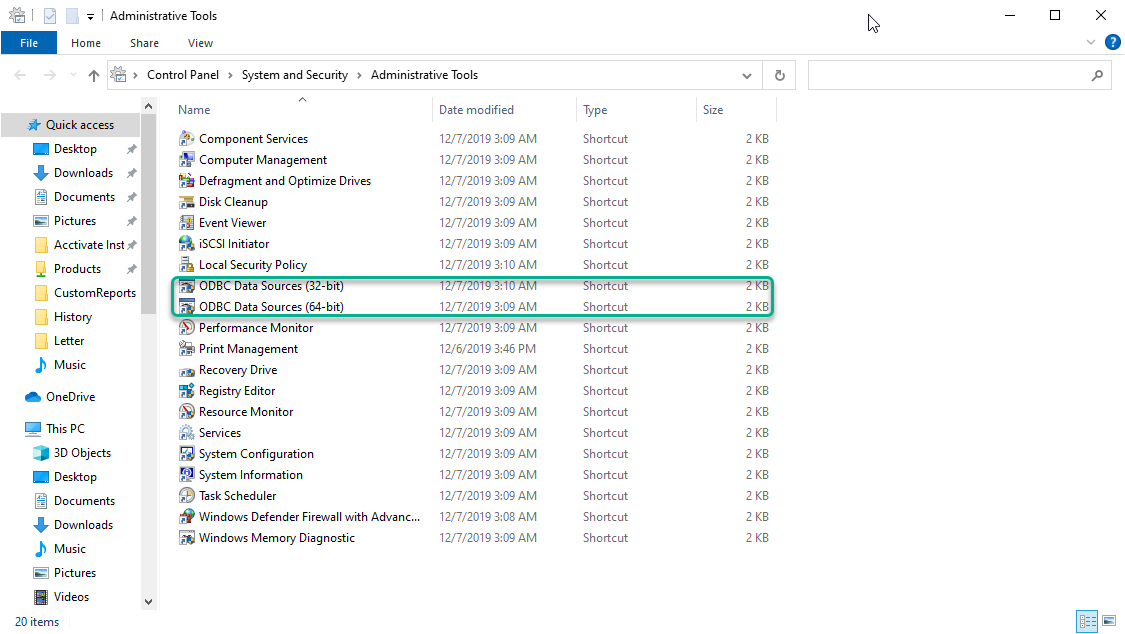The image size is (1125, 634).
Task: Select the Event Viewer icon
Action: (187, 222)
